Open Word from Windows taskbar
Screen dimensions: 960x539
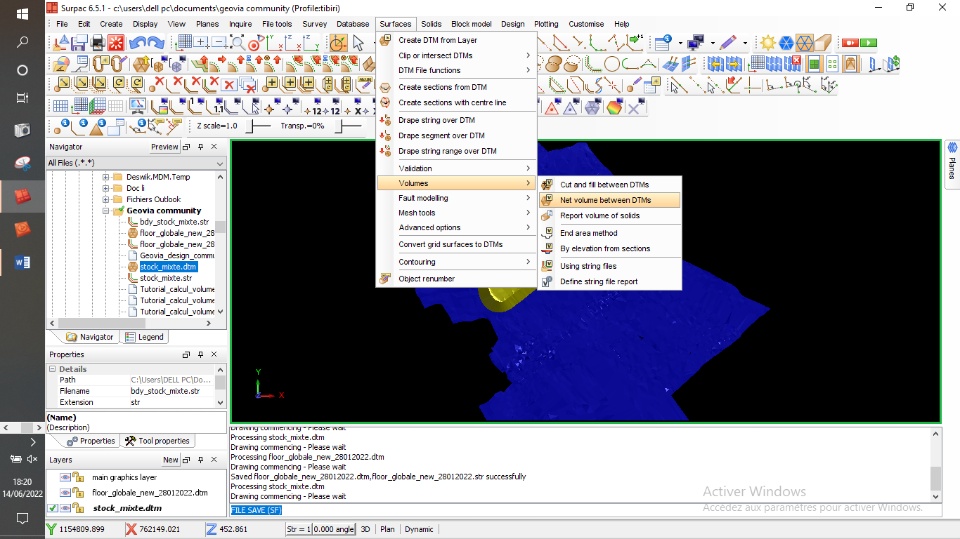pos(22,262)
